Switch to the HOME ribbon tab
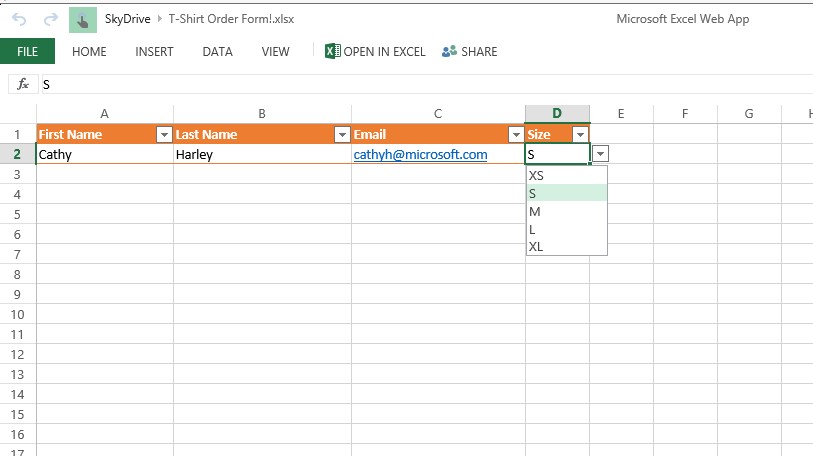The width and height of the screenshot is (813, 456). click(89, 52)
